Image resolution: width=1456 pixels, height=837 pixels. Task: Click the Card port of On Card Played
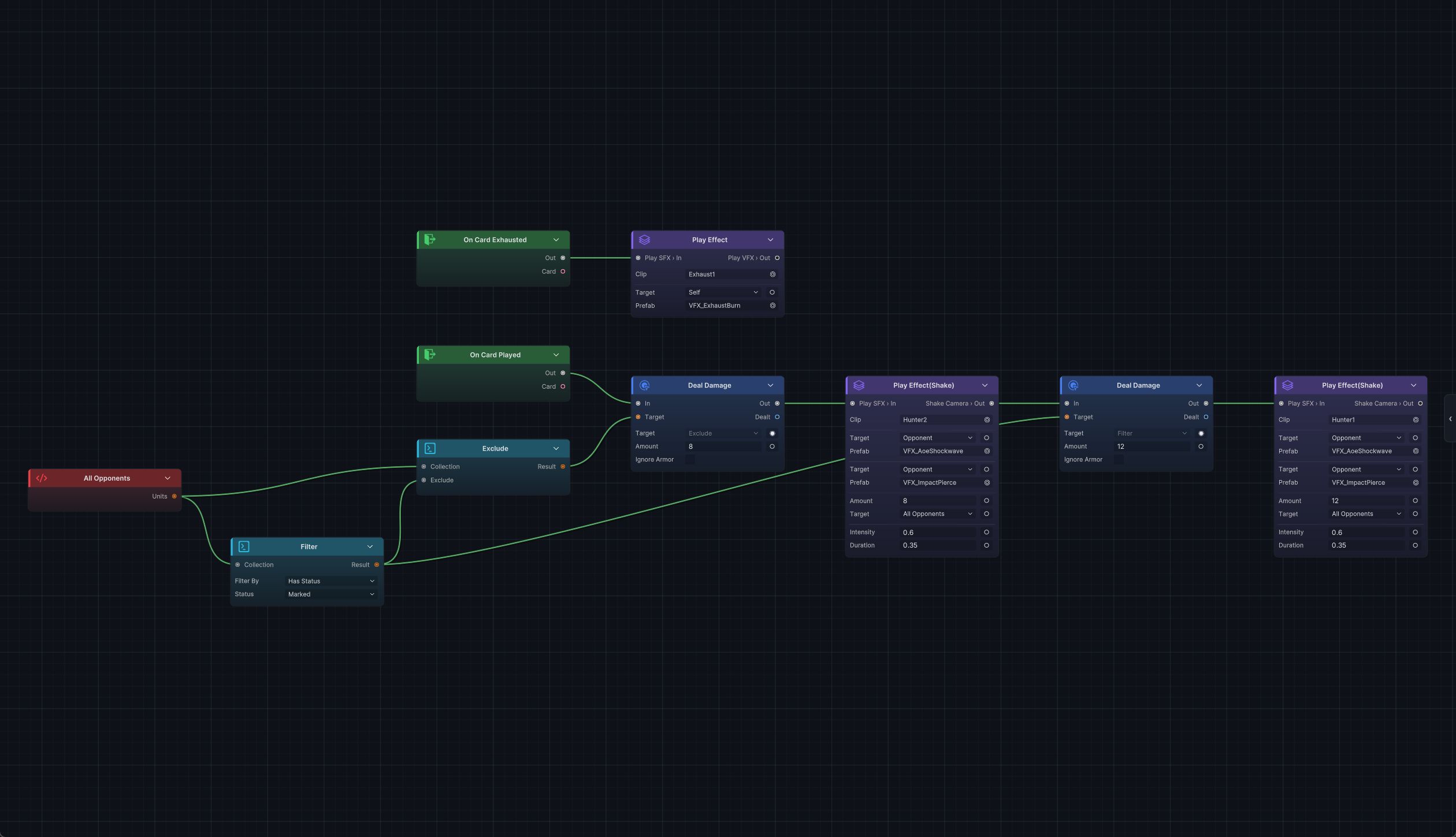click(x=563, y=386)
